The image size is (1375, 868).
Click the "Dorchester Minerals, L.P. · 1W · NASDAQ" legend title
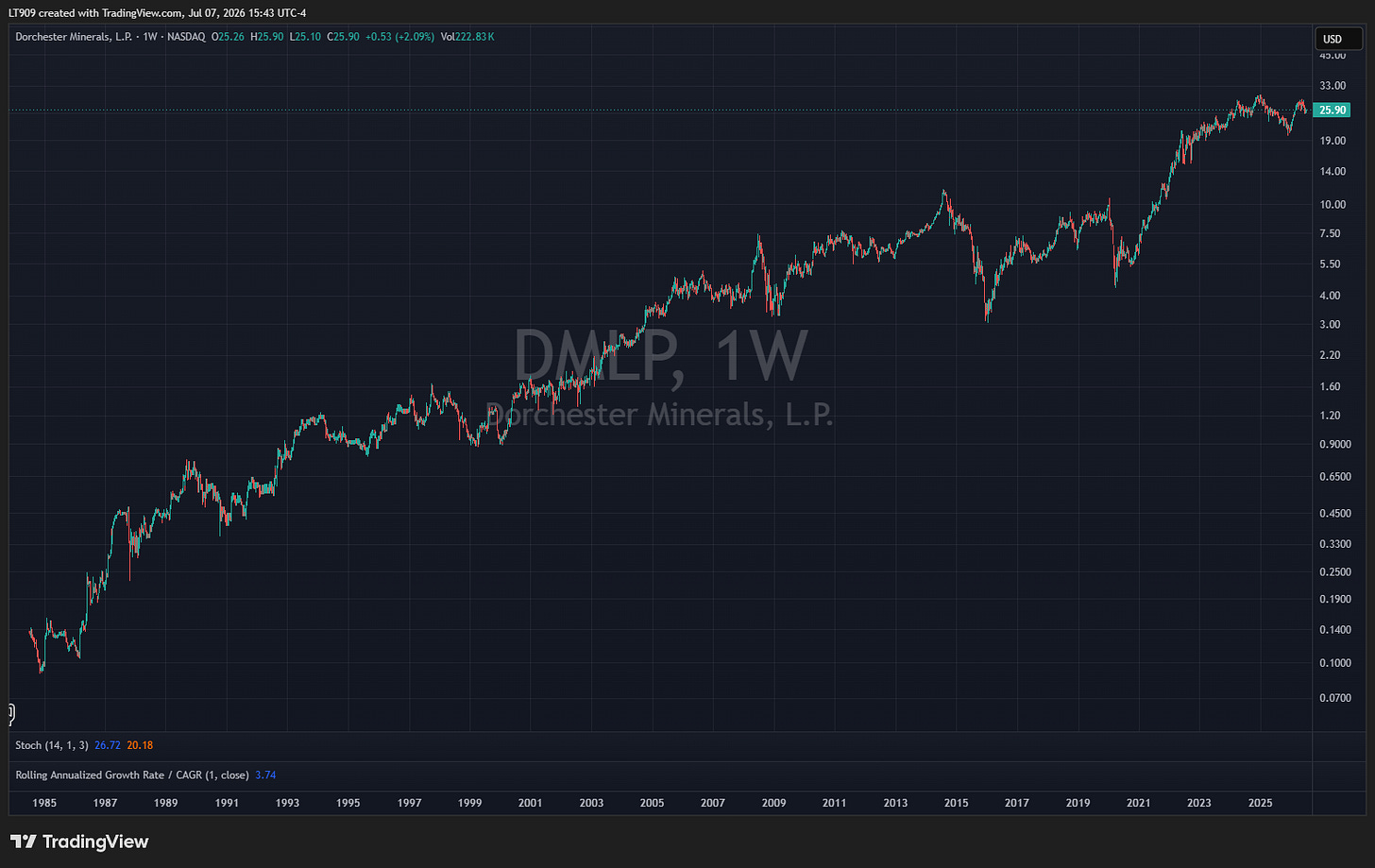(x=111, y=37)
